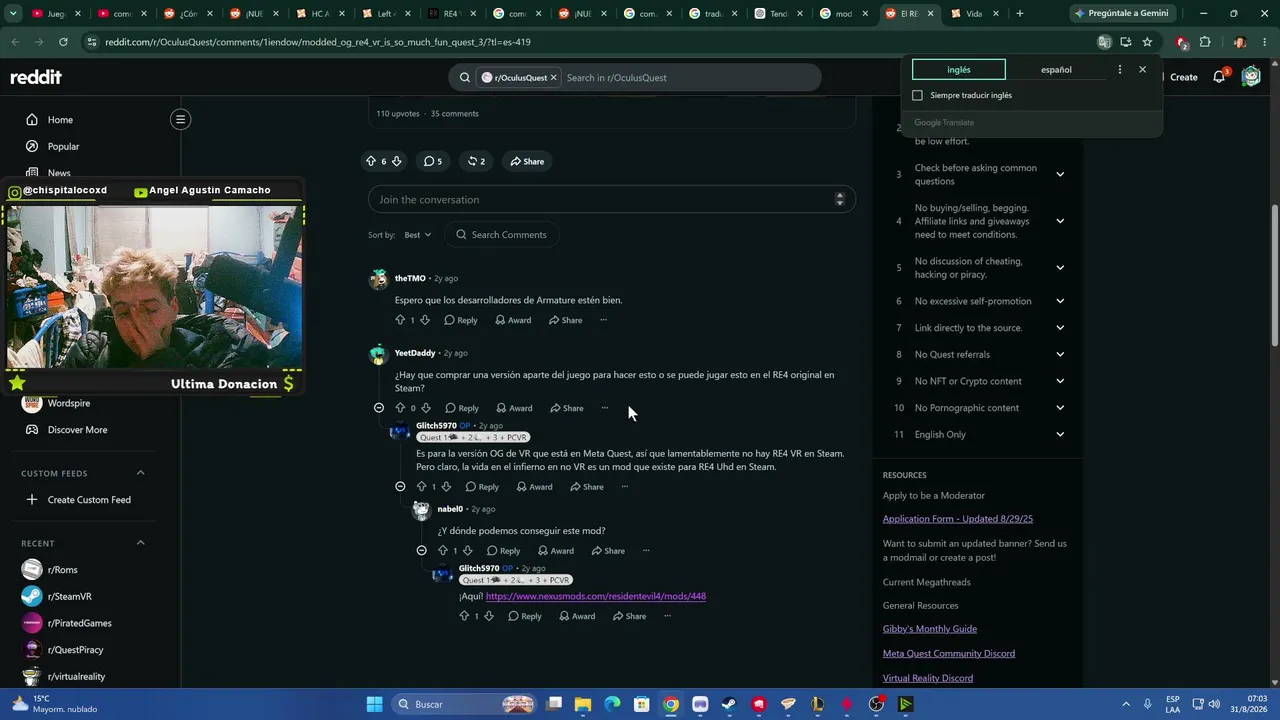The width and height of the screenshot is (1280, 720).
Task: Open Reddit notifications bell
Action: tap(1219, 77)
